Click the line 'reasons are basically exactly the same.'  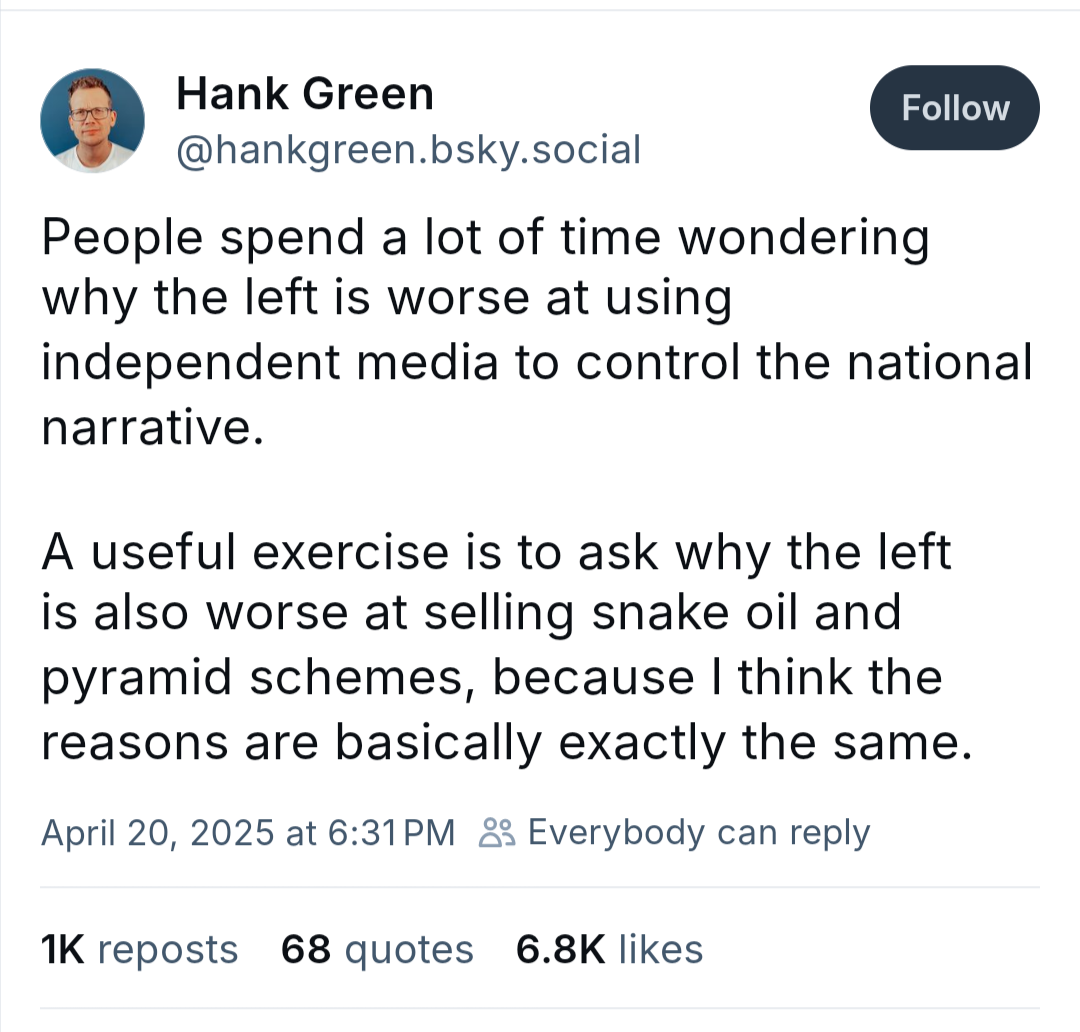point(506,743)
